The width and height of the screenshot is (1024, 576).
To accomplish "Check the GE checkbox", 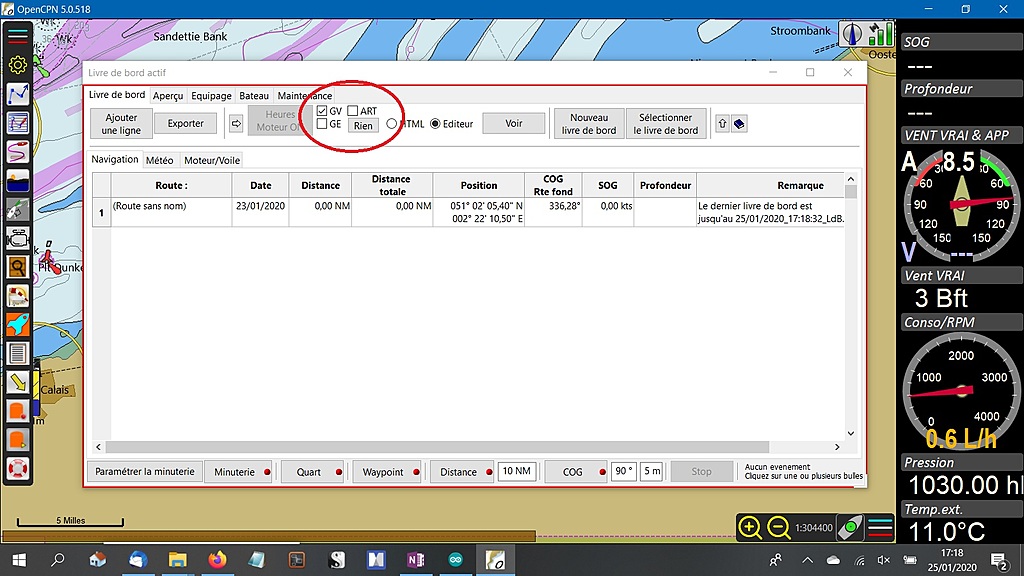I will 321,124.
